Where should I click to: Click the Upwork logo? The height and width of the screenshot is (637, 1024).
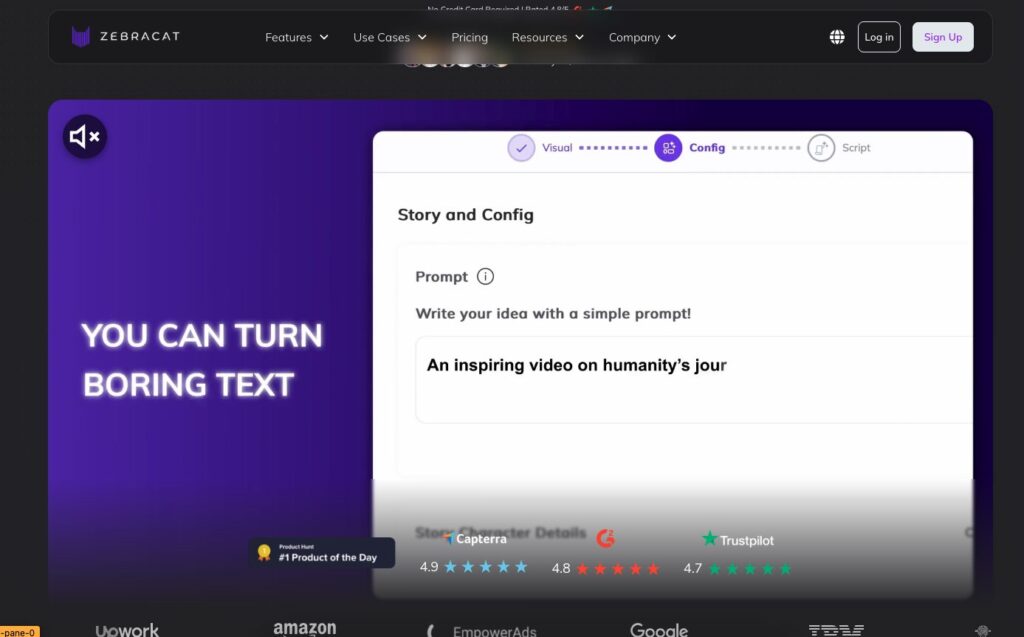127,630
